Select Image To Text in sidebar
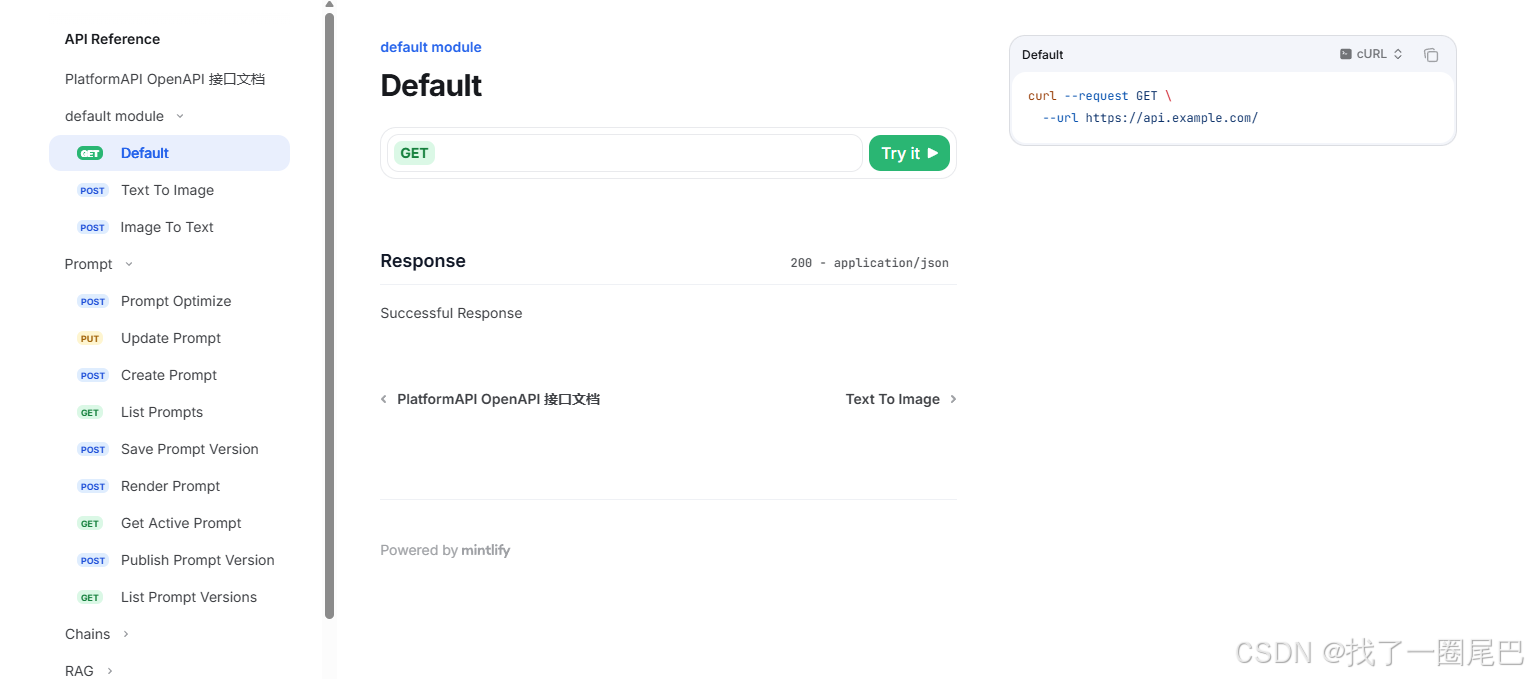This screenshot has width=1529, height=679. 167,227
